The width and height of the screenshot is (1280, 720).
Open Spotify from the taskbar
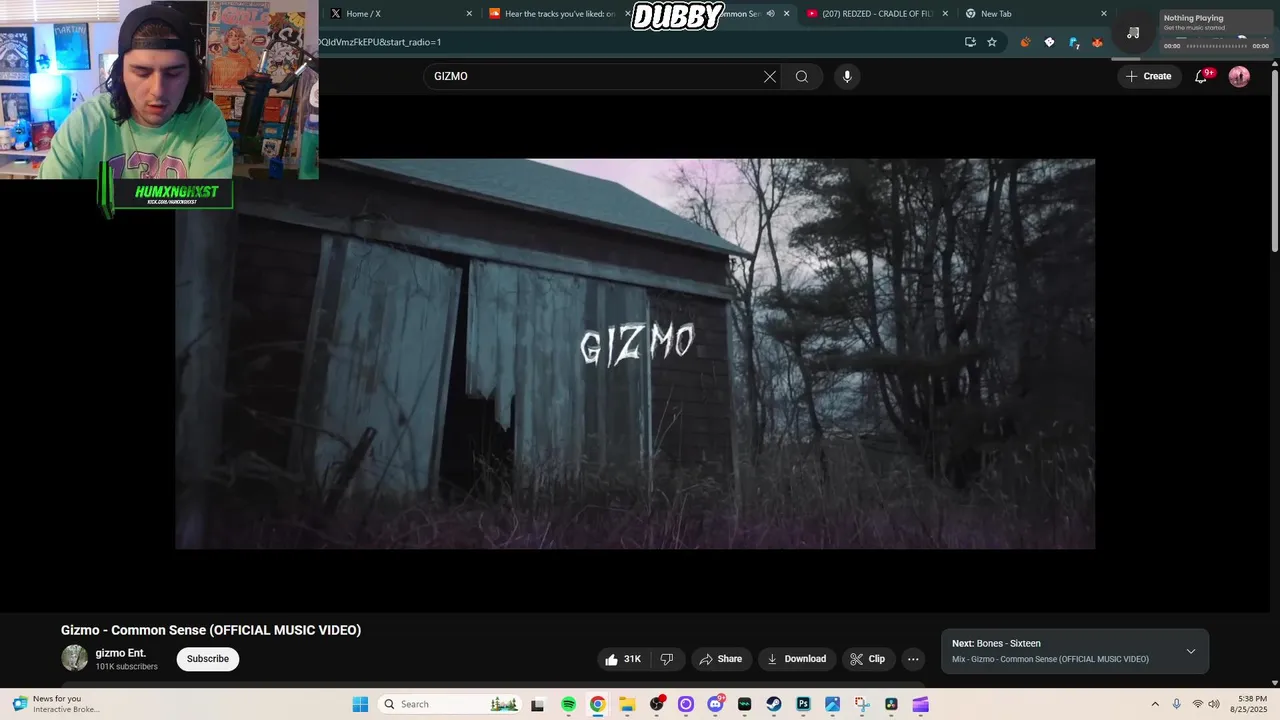(x=568, y=704)
